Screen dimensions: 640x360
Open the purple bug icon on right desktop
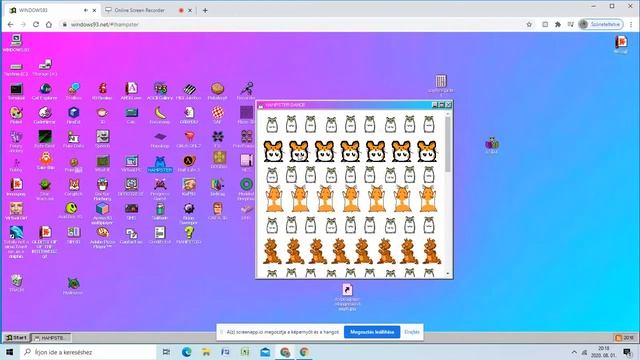point(492,143)
